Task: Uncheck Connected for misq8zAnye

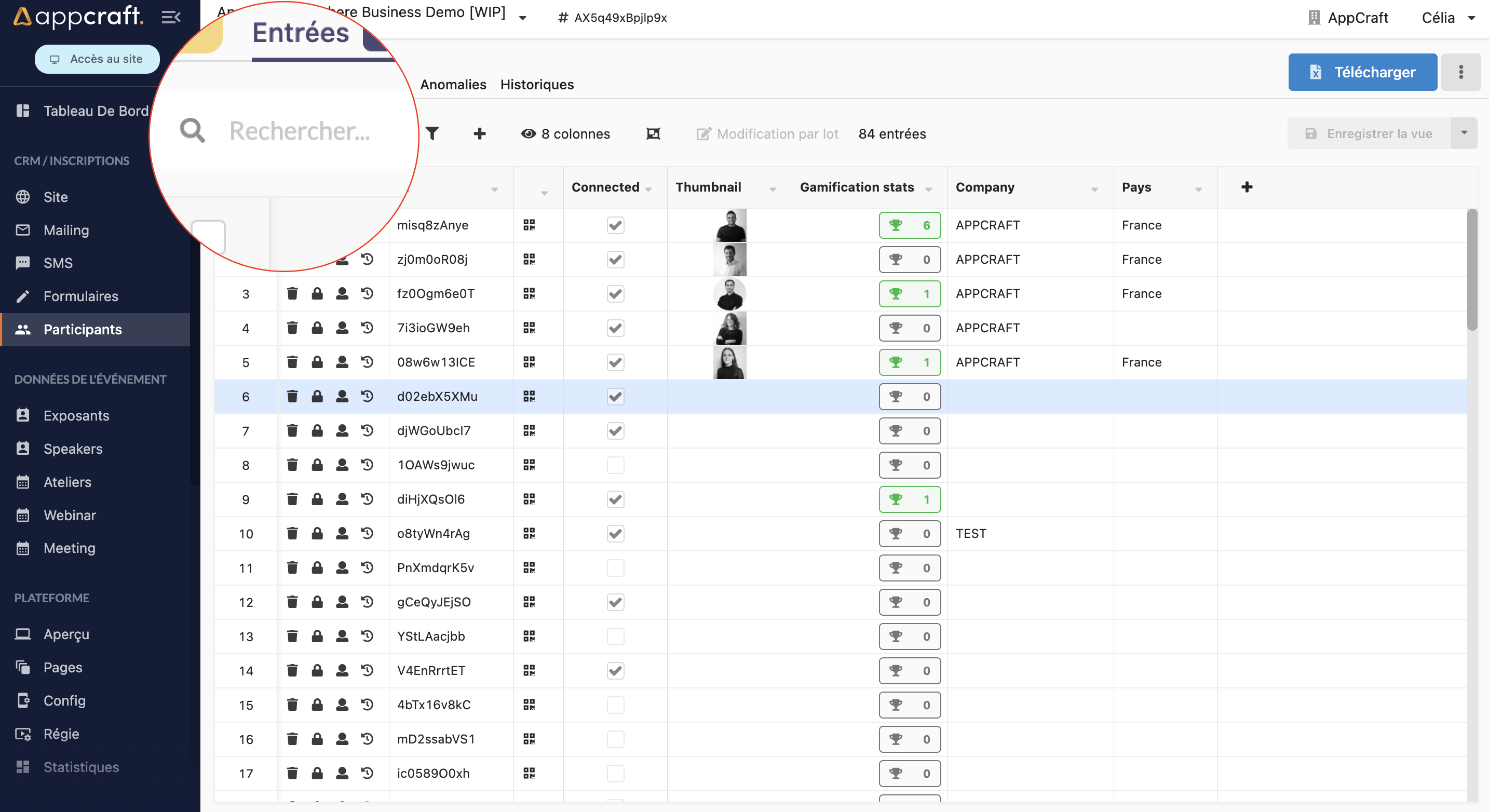Action: pos(615,225)
